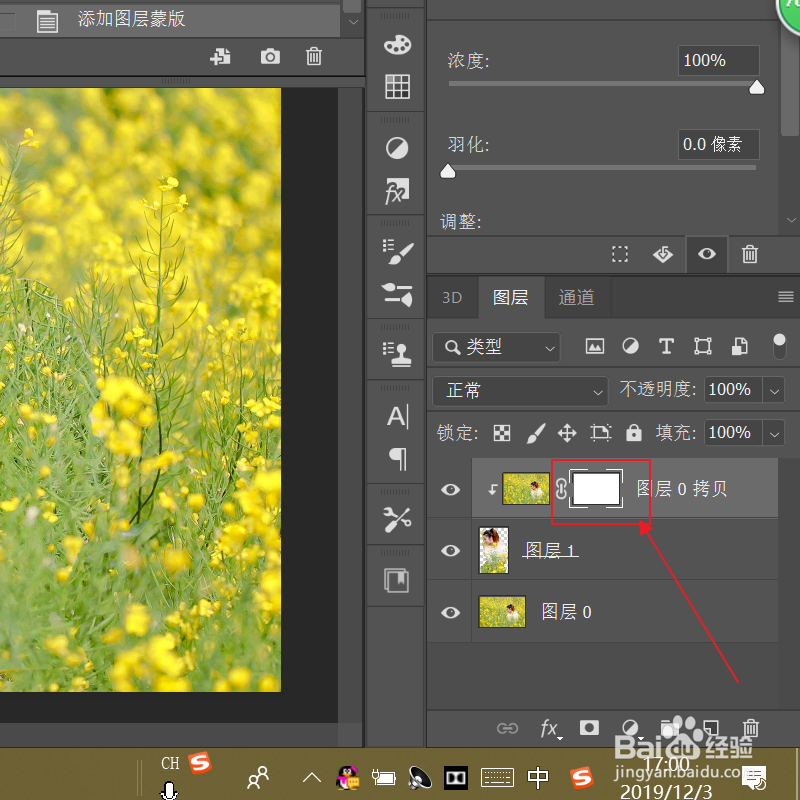Image resolution: width=800 pixels, height=800 pixels.
Task: Hide the 图层 0 layer
Action: coord(450,612)
